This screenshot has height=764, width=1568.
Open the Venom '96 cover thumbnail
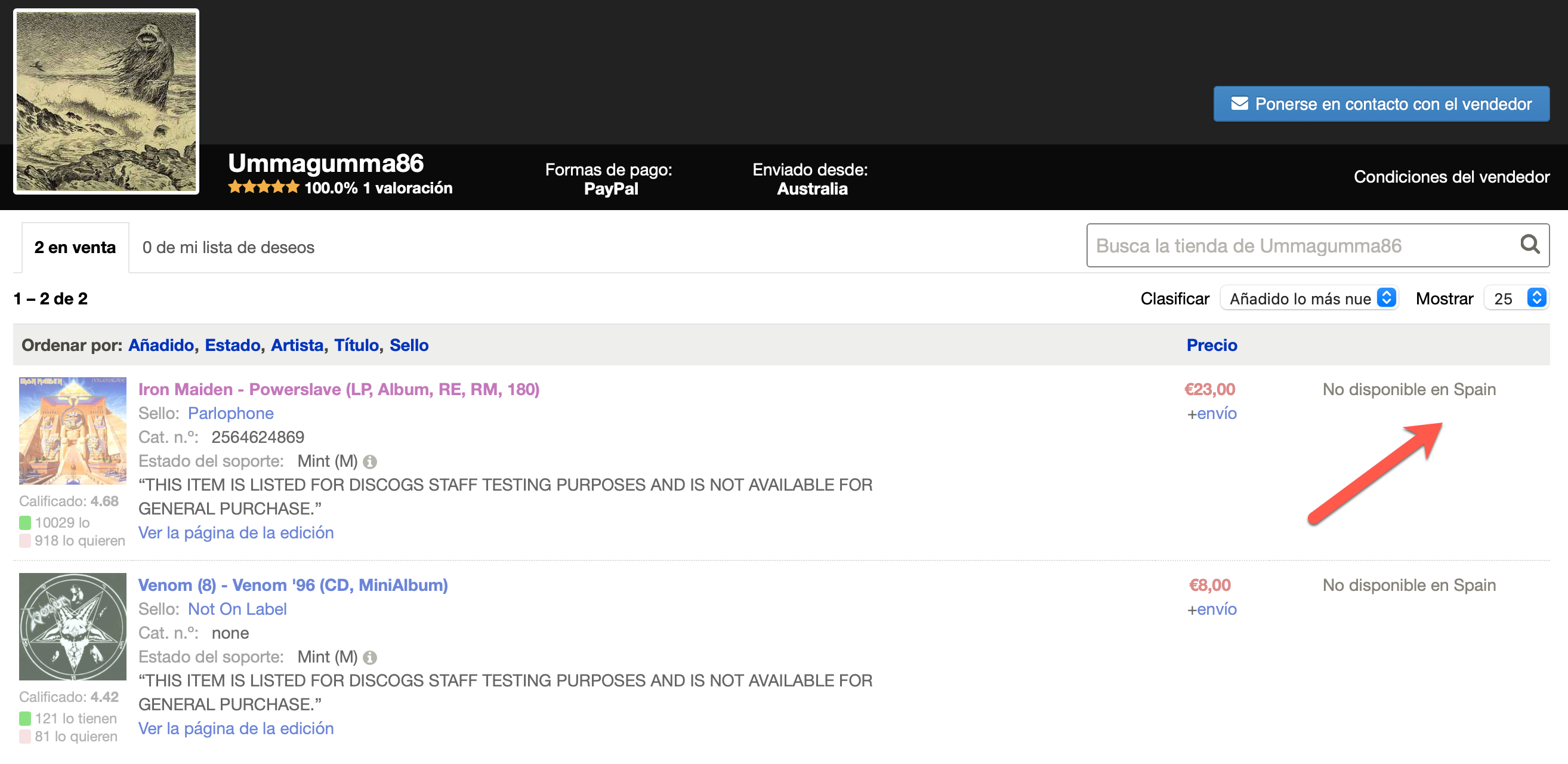[x=72, y=627]
